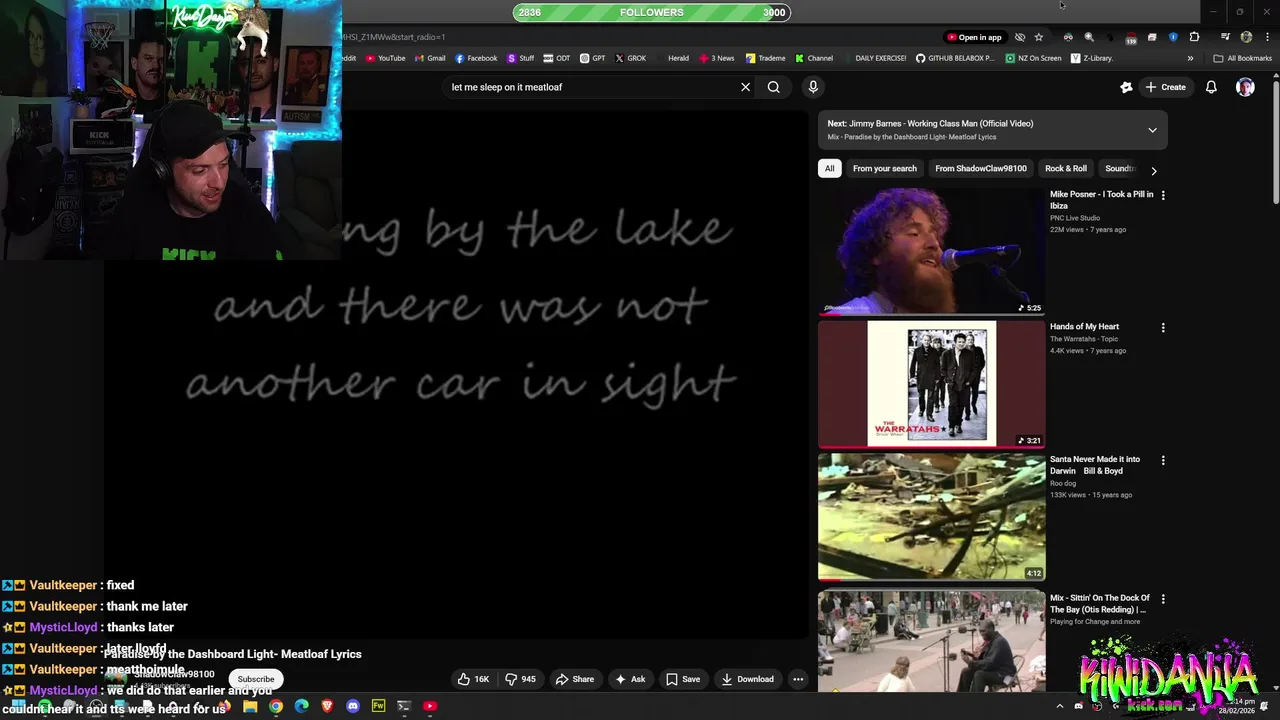Open GITHUB BELABOX bookmark
The image size is (1280, 720).
click(x=956, y=58)
